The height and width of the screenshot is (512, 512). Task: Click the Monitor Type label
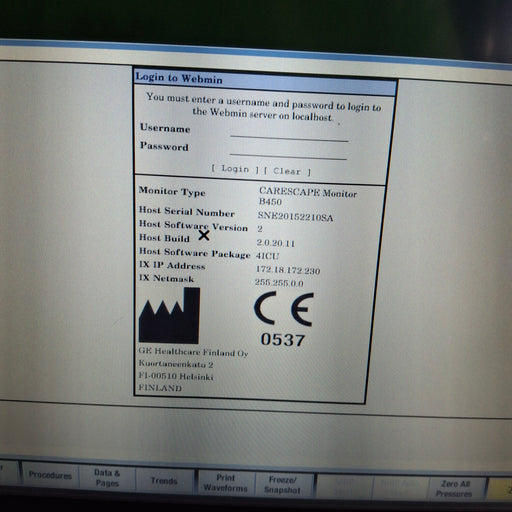point(172,191)
